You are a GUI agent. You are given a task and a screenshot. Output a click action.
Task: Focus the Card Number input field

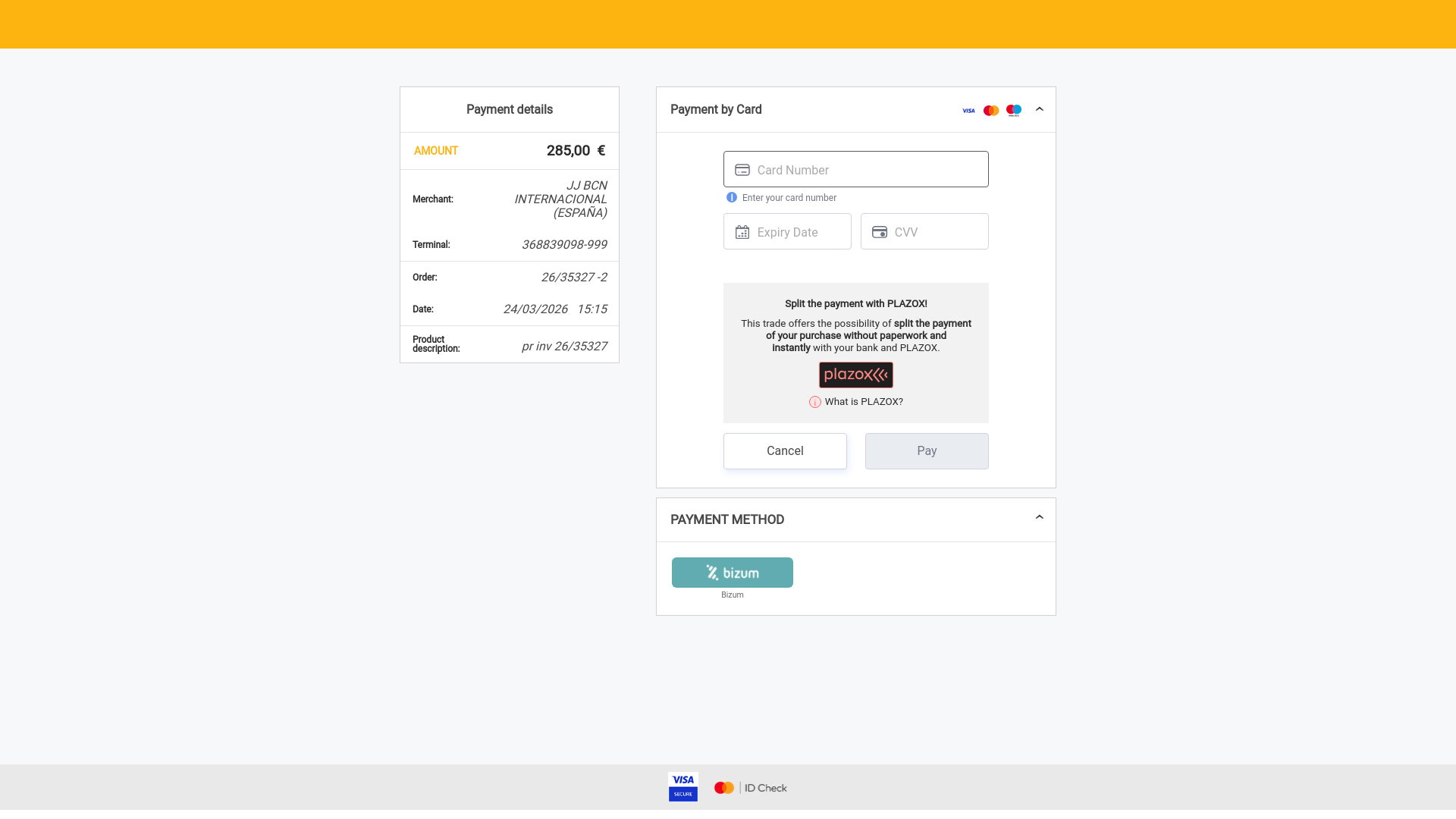coord(855,169)
